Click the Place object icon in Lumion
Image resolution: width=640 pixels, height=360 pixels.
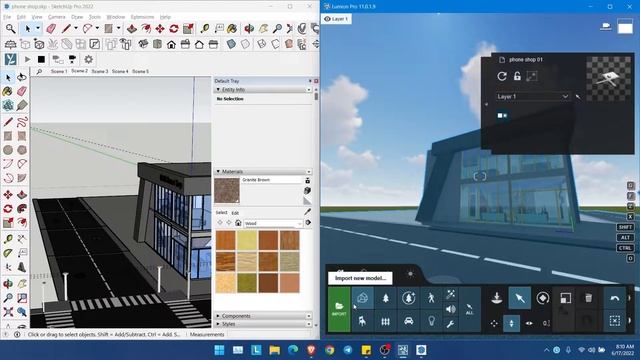tap(497, 298)
